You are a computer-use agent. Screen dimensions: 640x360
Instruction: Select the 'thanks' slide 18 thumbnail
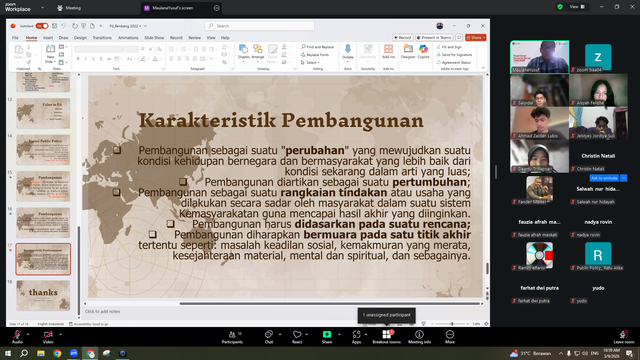click(x=43, y=296)
